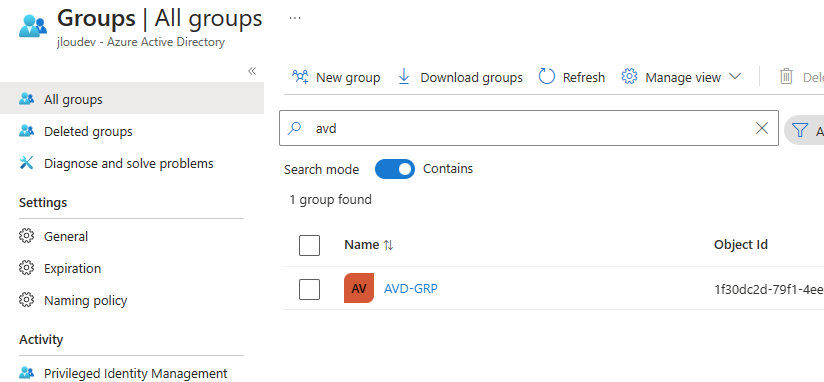Click the circular Refresh icon

(x=547, y=77)
